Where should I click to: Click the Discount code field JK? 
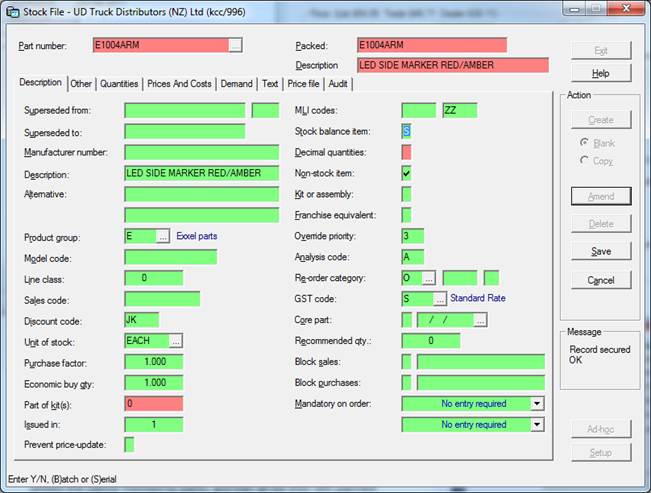pos(142,320)
